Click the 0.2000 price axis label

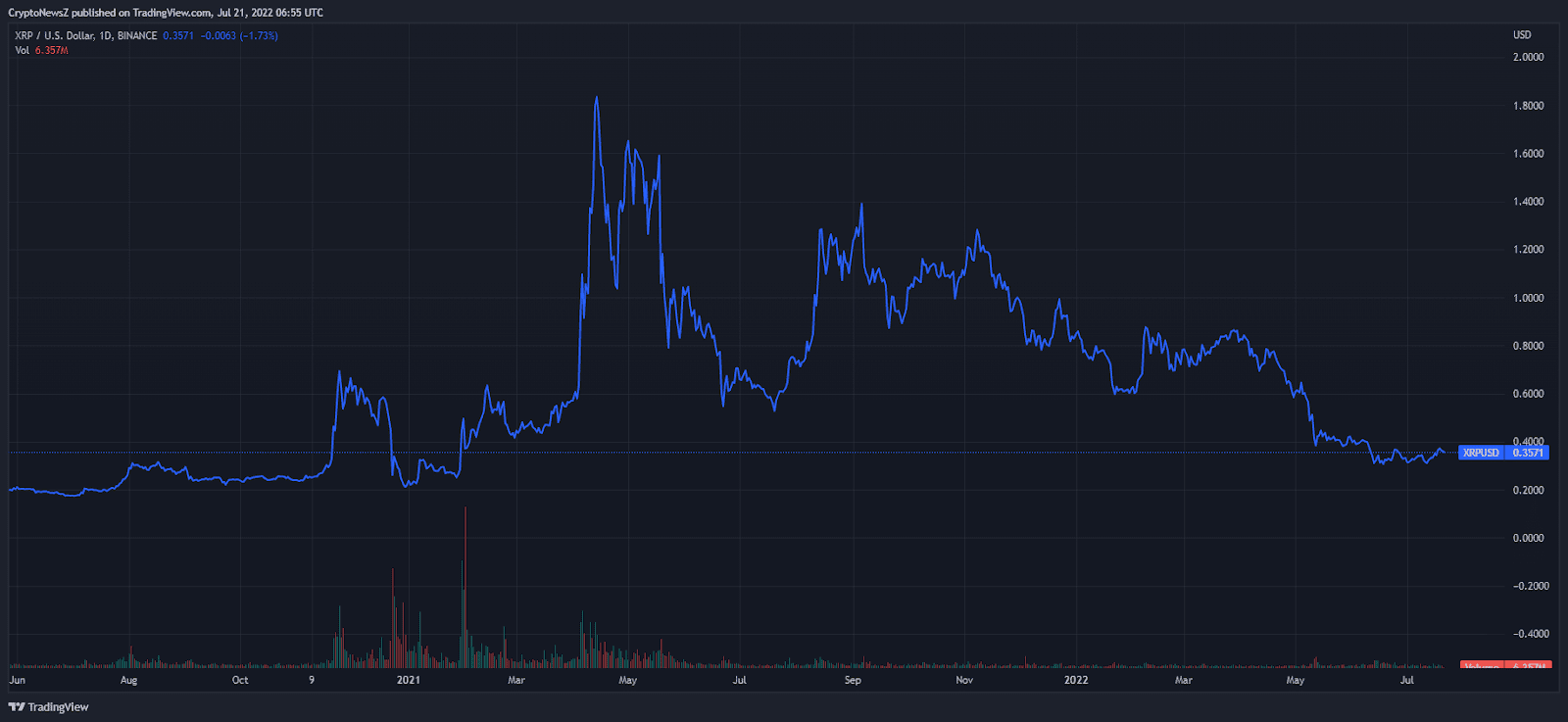pyautogui.click(x=1529, y=490)
